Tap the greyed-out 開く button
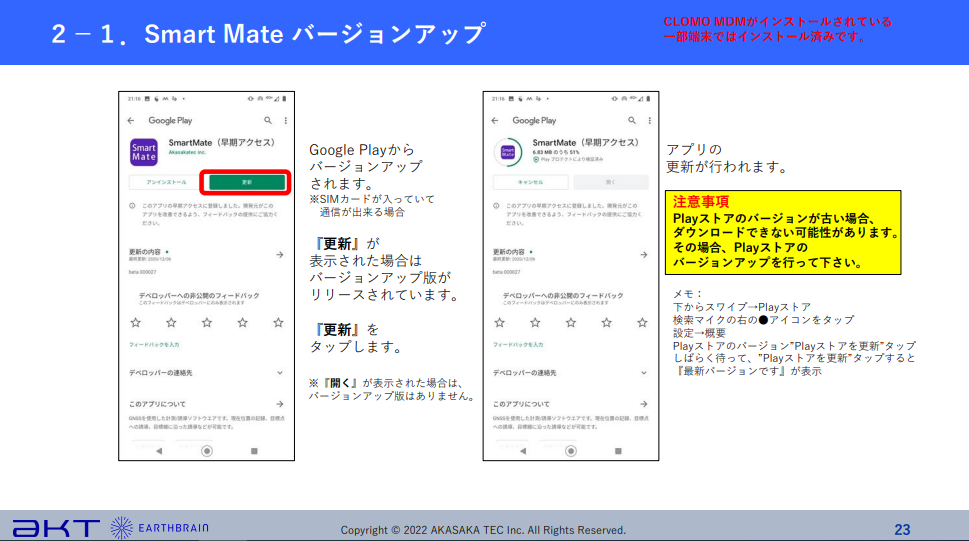Viewport: 969px width, 541px height. click(611, 182)
